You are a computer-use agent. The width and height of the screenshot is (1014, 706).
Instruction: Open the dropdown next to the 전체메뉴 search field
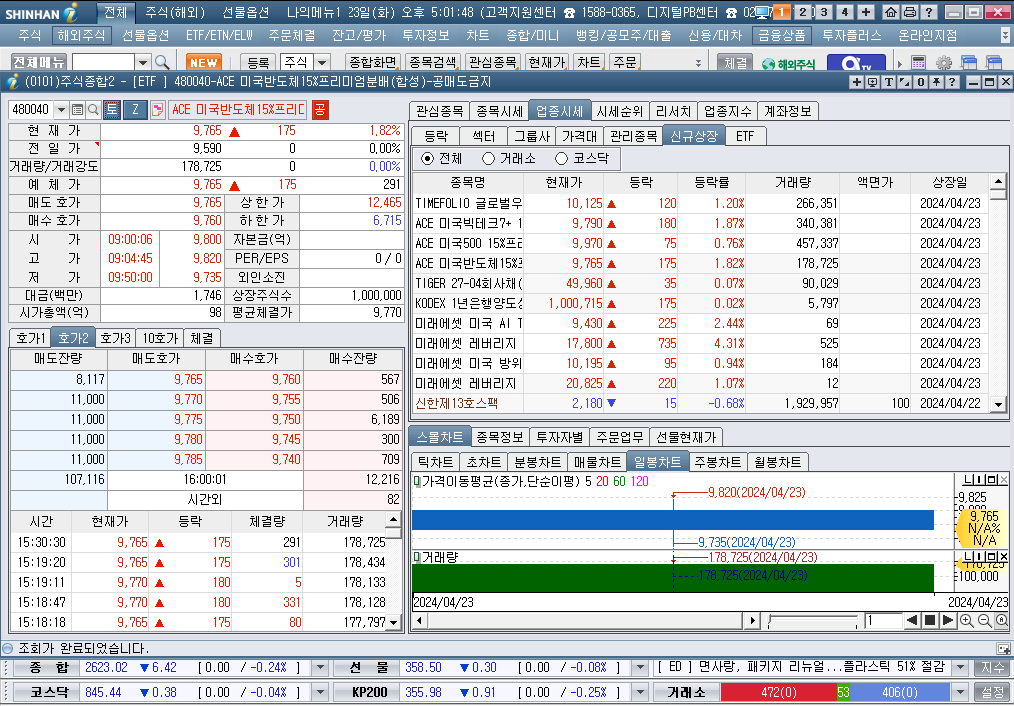tap(143, 63)
